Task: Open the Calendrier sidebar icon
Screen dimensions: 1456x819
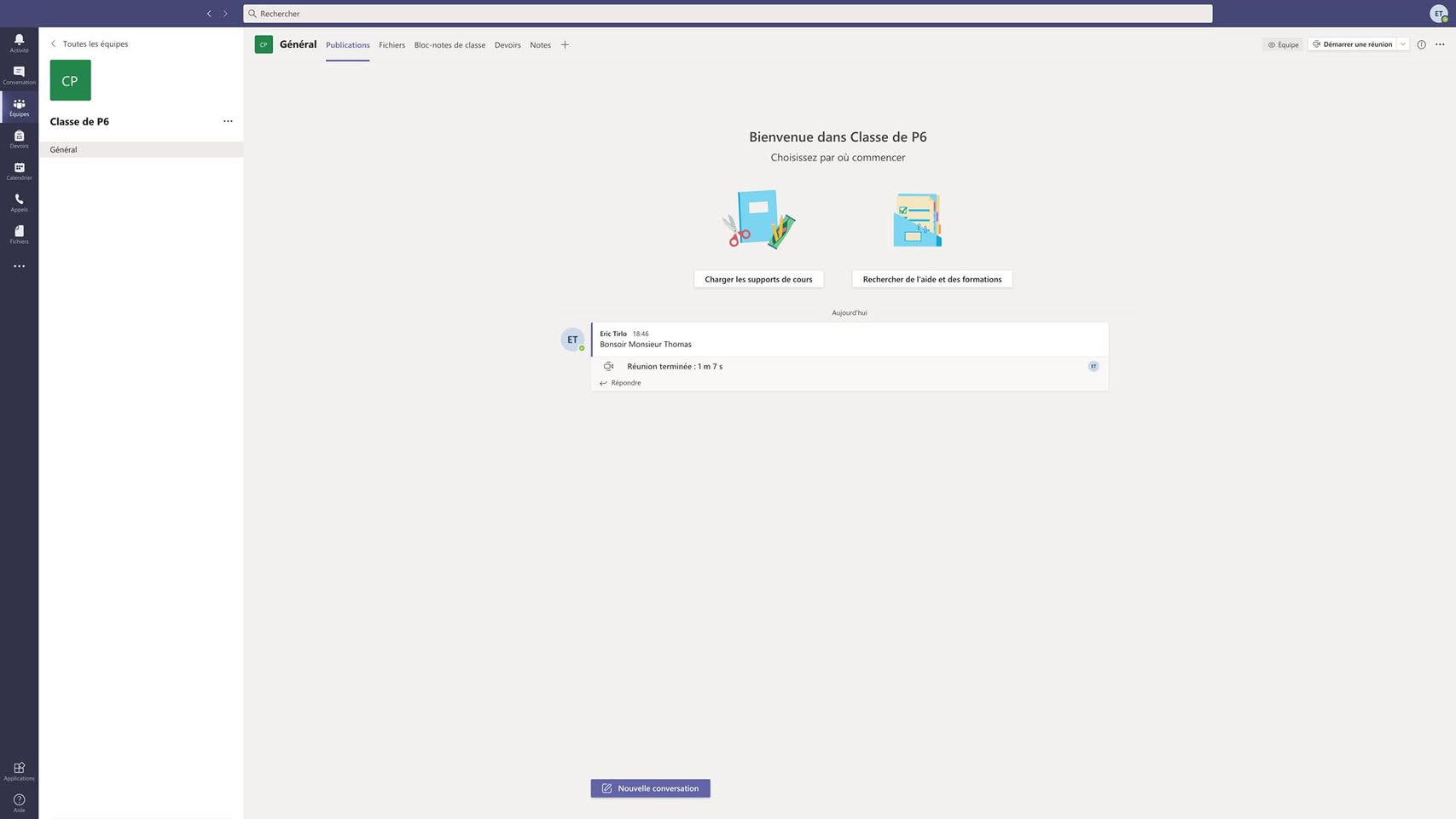Action: tap(19, 171)
